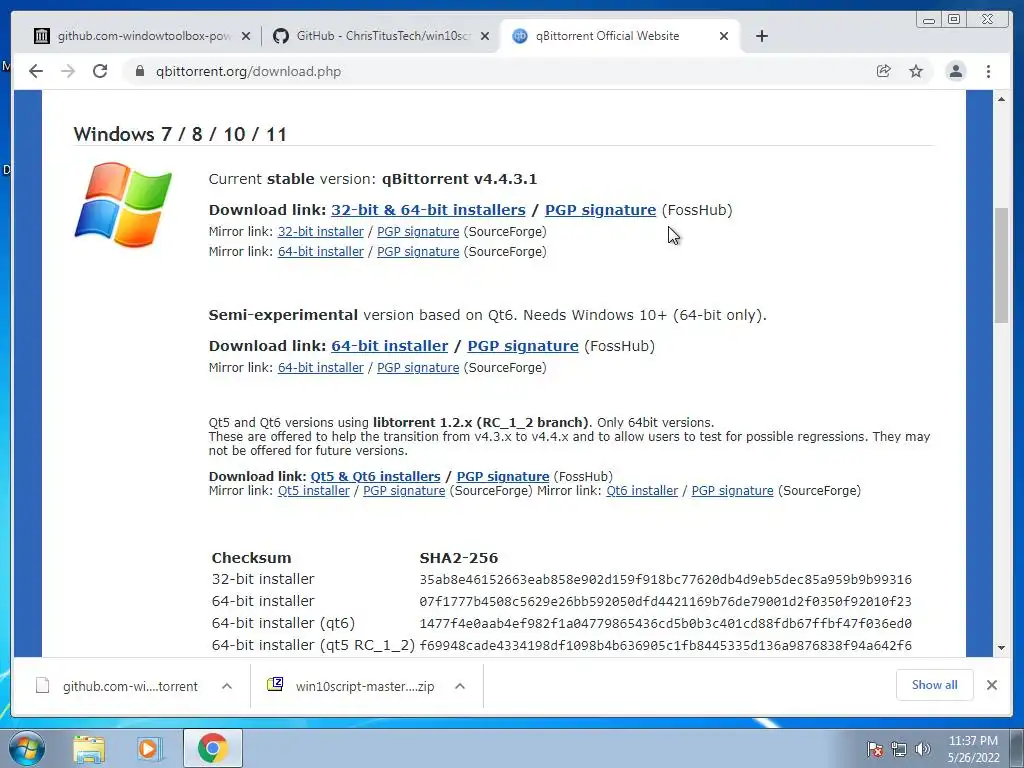Screen dimensions: 1024x768
Task: Dismiss the downloads bar
Action: pos(991,685)
